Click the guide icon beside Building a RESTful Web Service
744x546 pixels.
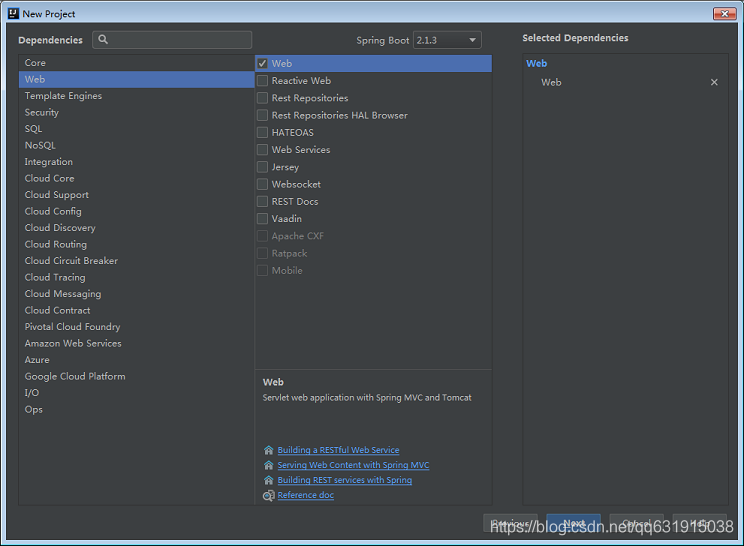(x=269, y=450)
